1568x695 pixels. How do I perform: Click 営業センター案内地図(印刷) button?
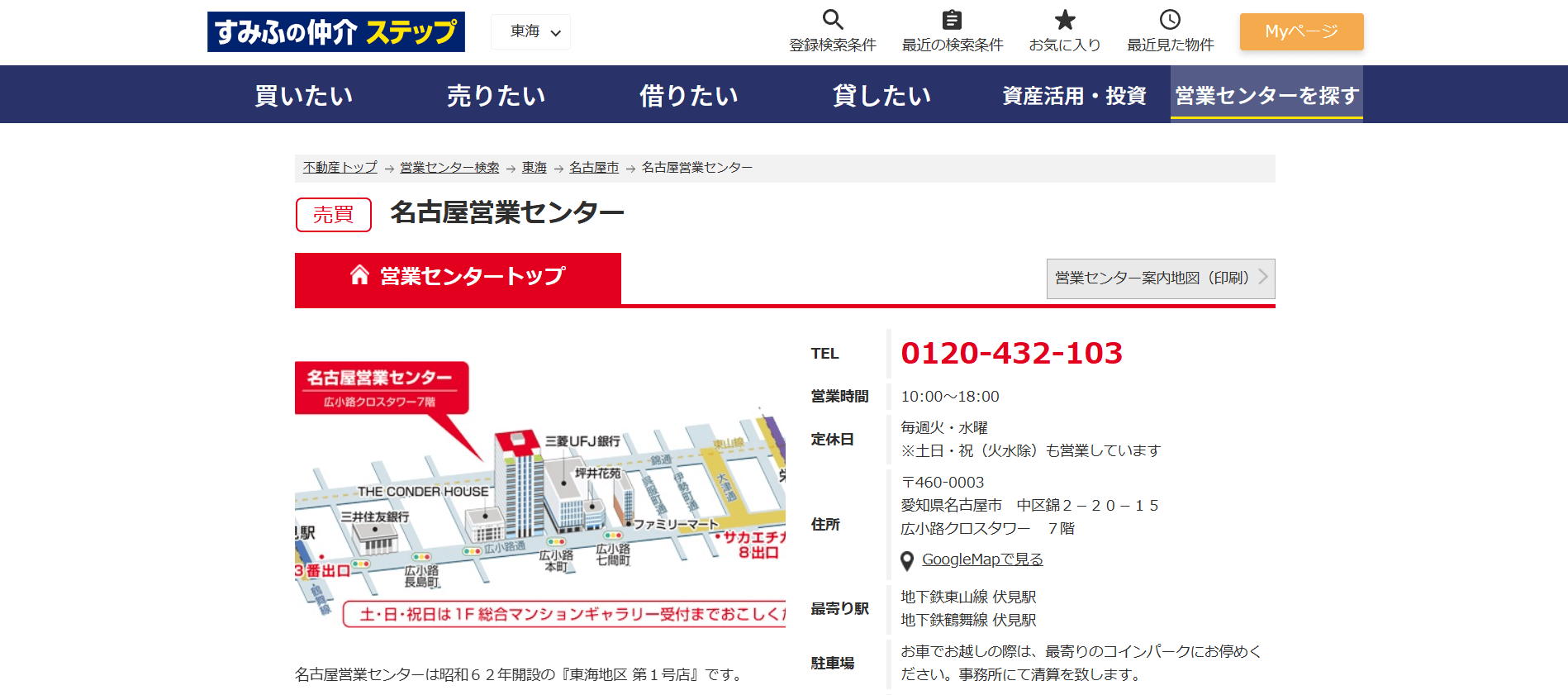click(1161, 278)
